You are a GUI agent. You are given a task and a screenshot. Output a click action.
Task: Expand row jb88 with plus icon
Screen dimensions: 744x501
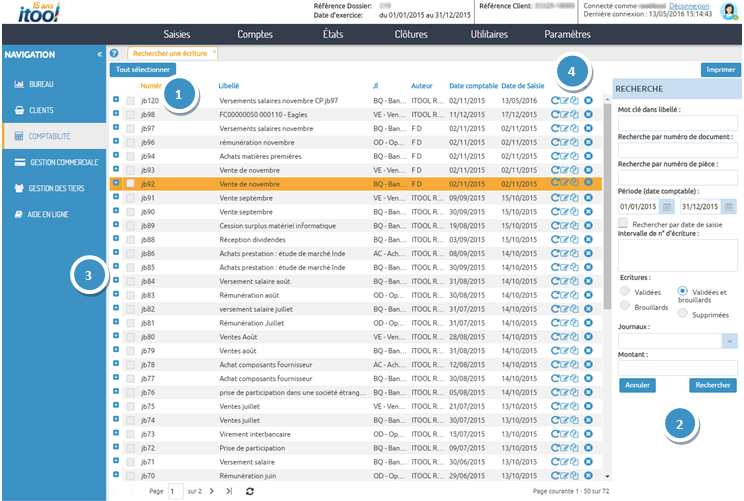point(116,238)
